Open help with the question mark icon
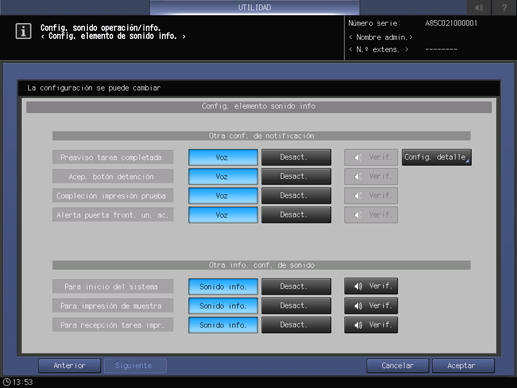 click(x=504, y=7)
